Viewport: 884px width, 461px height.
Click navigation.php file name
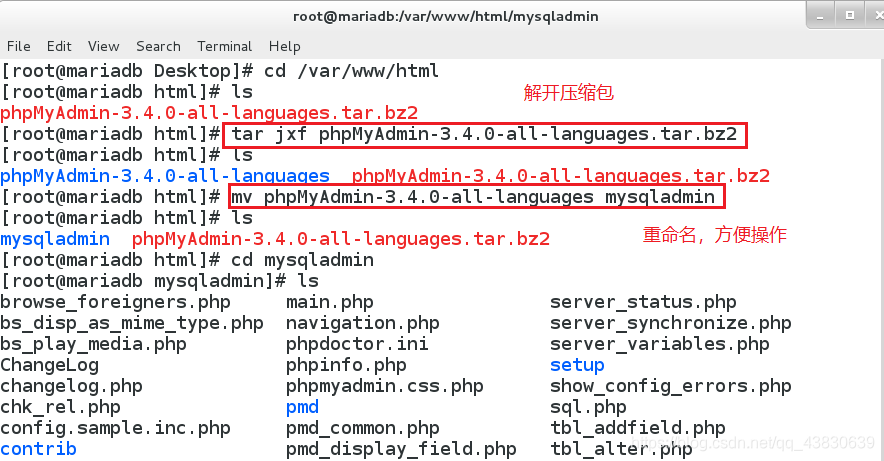pos(363,323)
